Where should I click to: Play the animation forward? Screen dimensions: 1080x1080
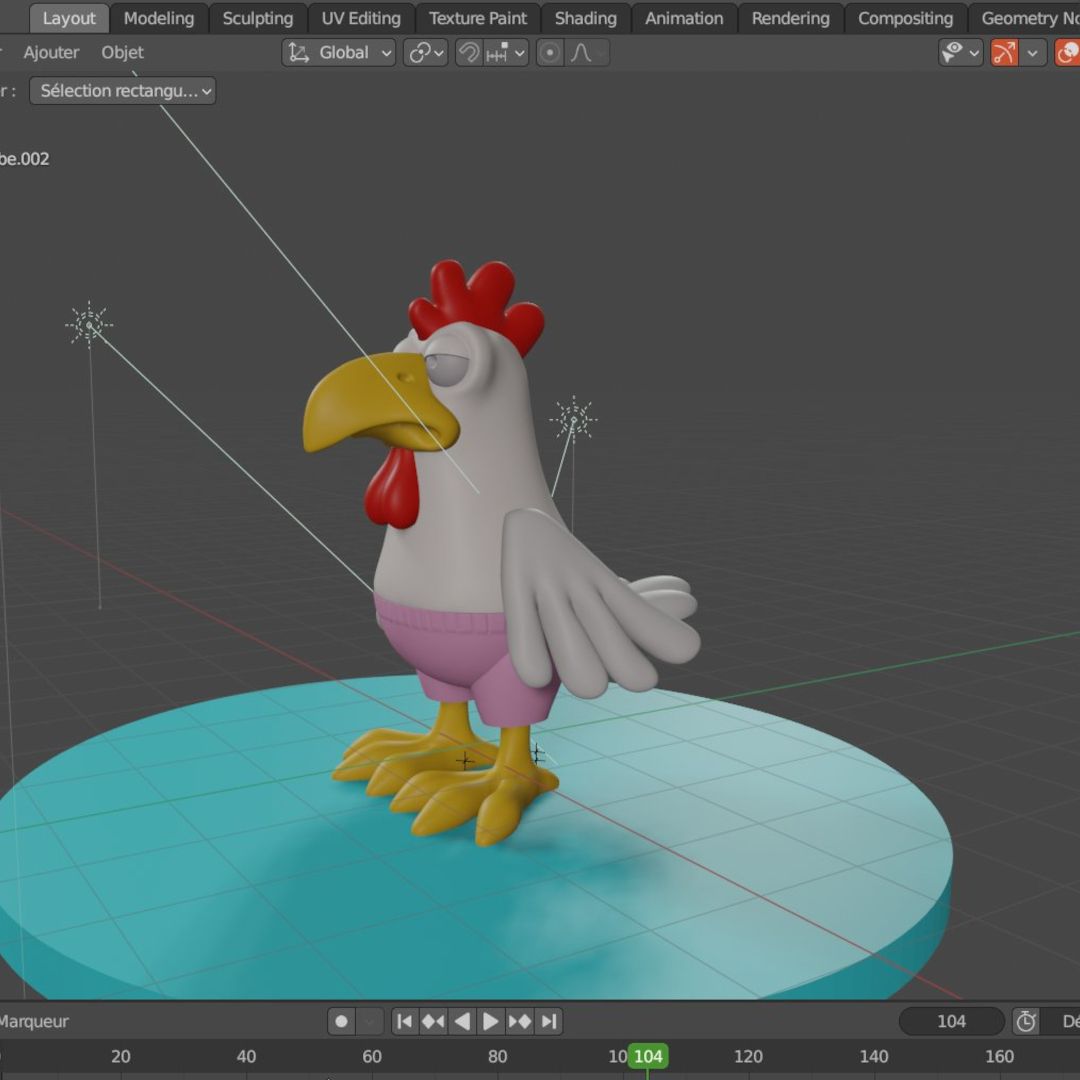click(x=490, y=1021)
